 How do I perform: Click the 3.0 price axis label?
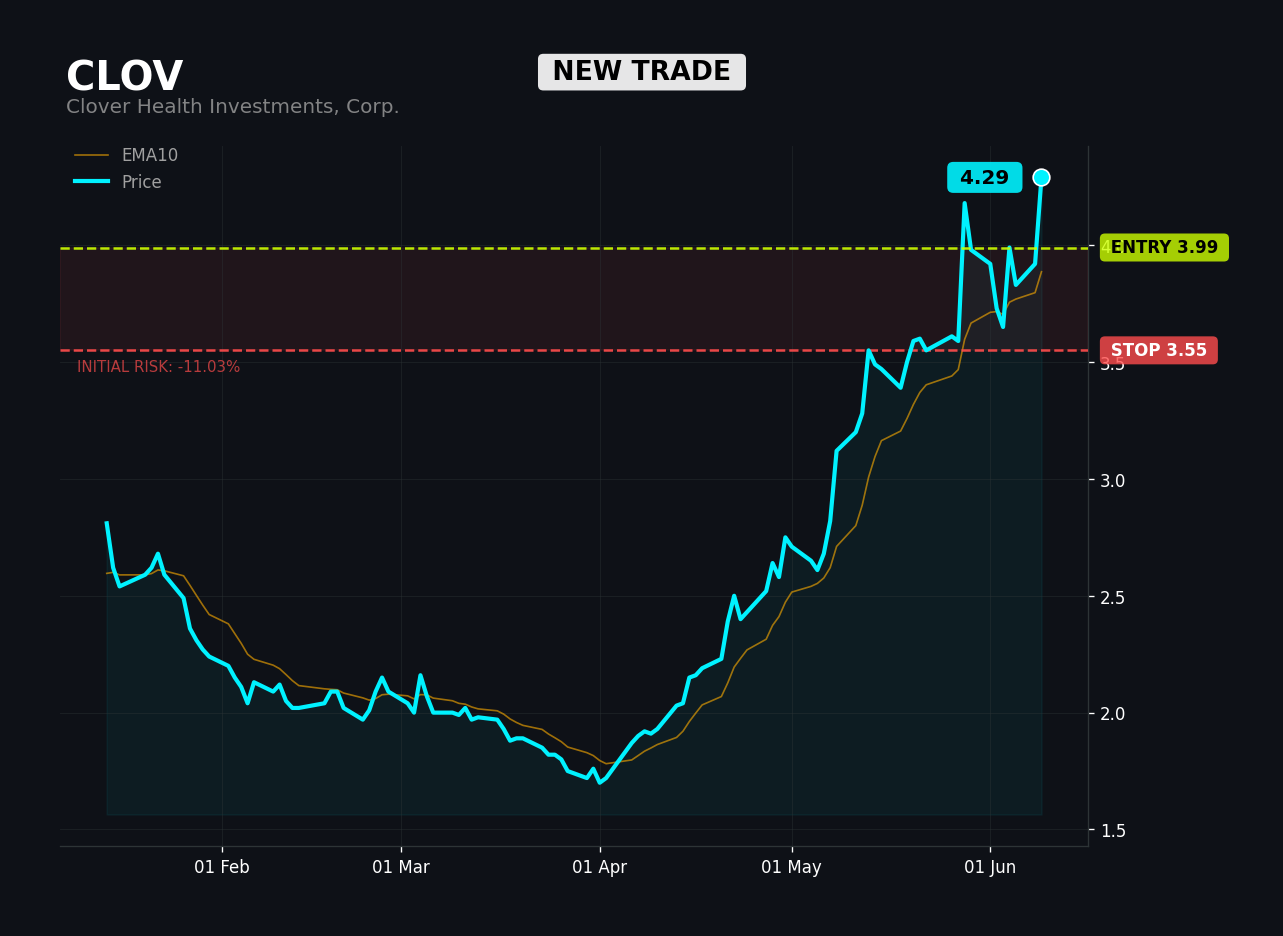pos(1112,481)
